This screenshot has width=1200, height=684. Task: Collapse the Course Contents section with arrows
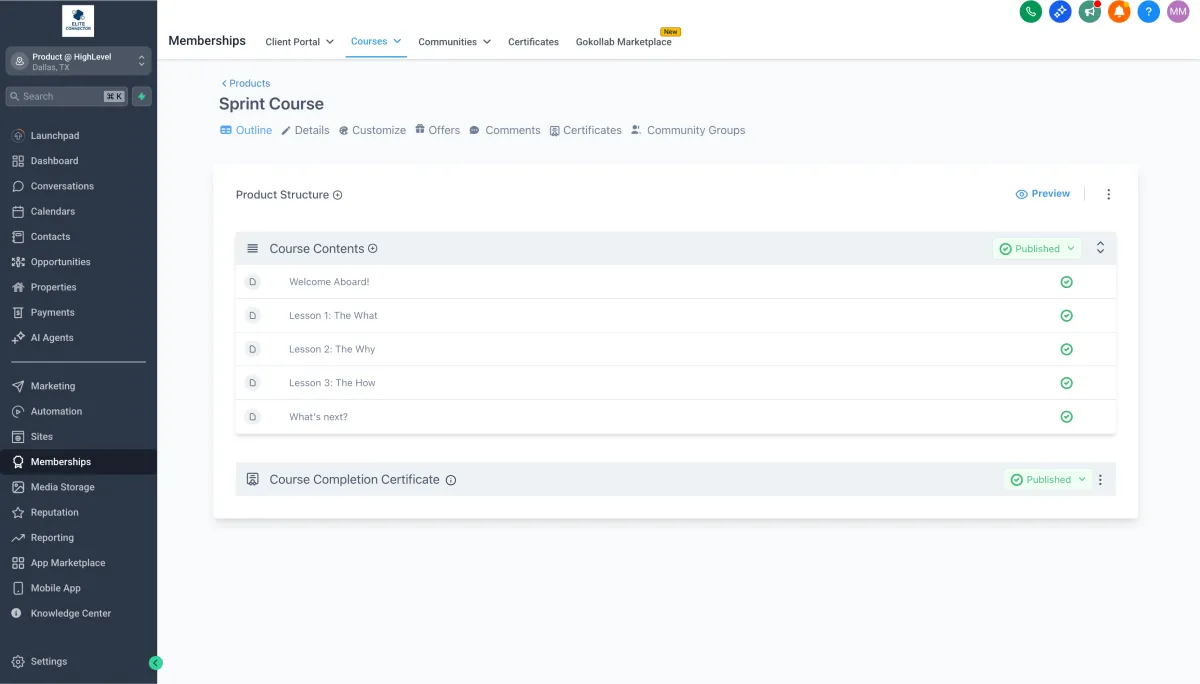(1100, 248)
